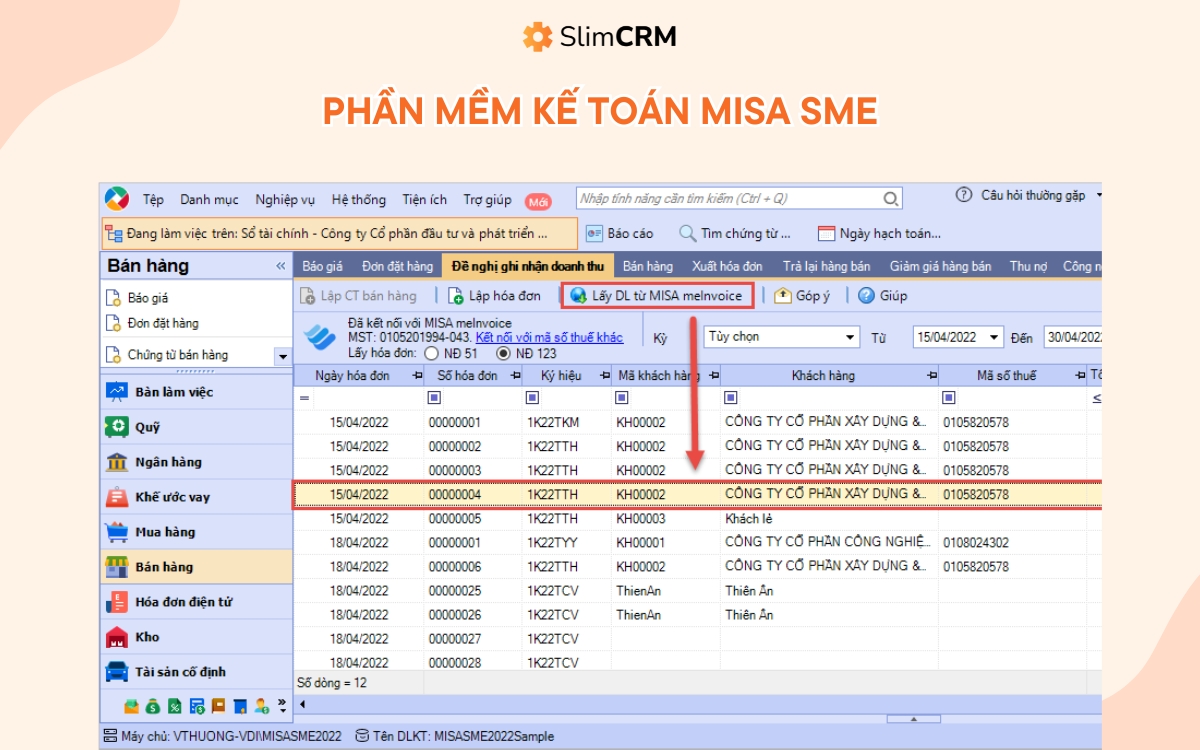Screen dimensions: 1200x750
Task: Click the red Mới badge
Action: pyautogui.click(x=538, y=201)
